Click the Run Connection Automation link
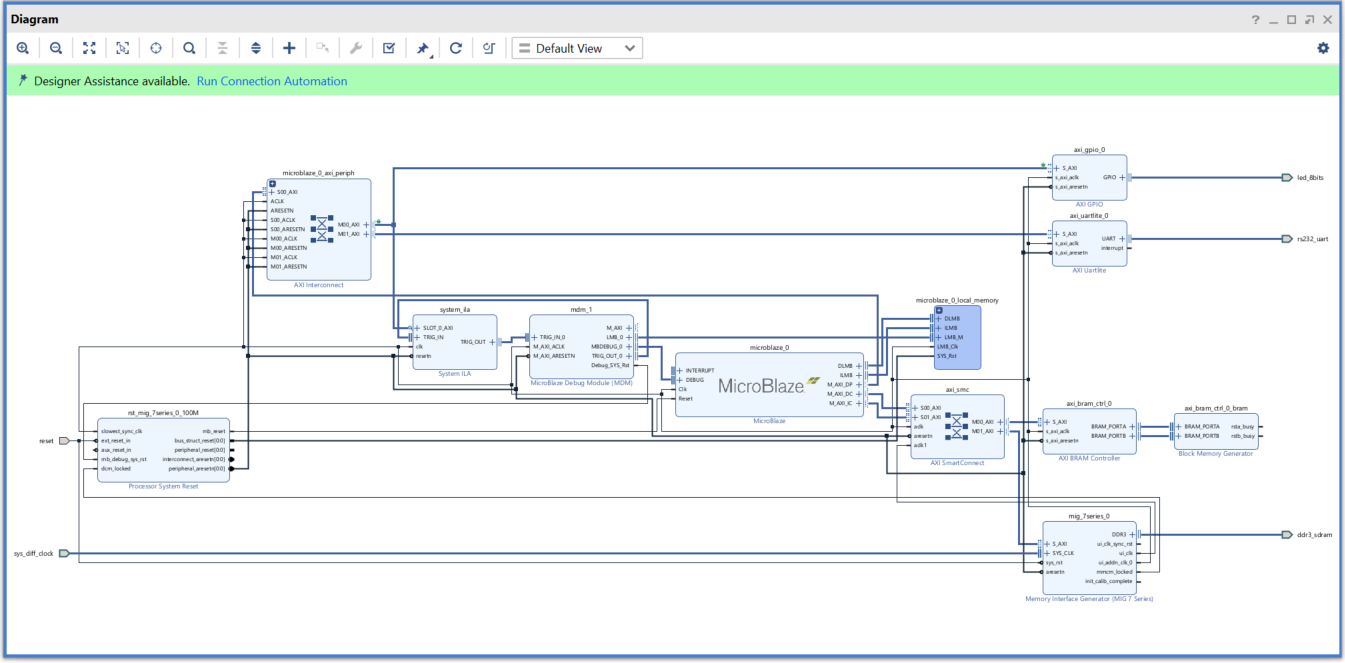1345x663 pixels. click(x=272, y=81)
